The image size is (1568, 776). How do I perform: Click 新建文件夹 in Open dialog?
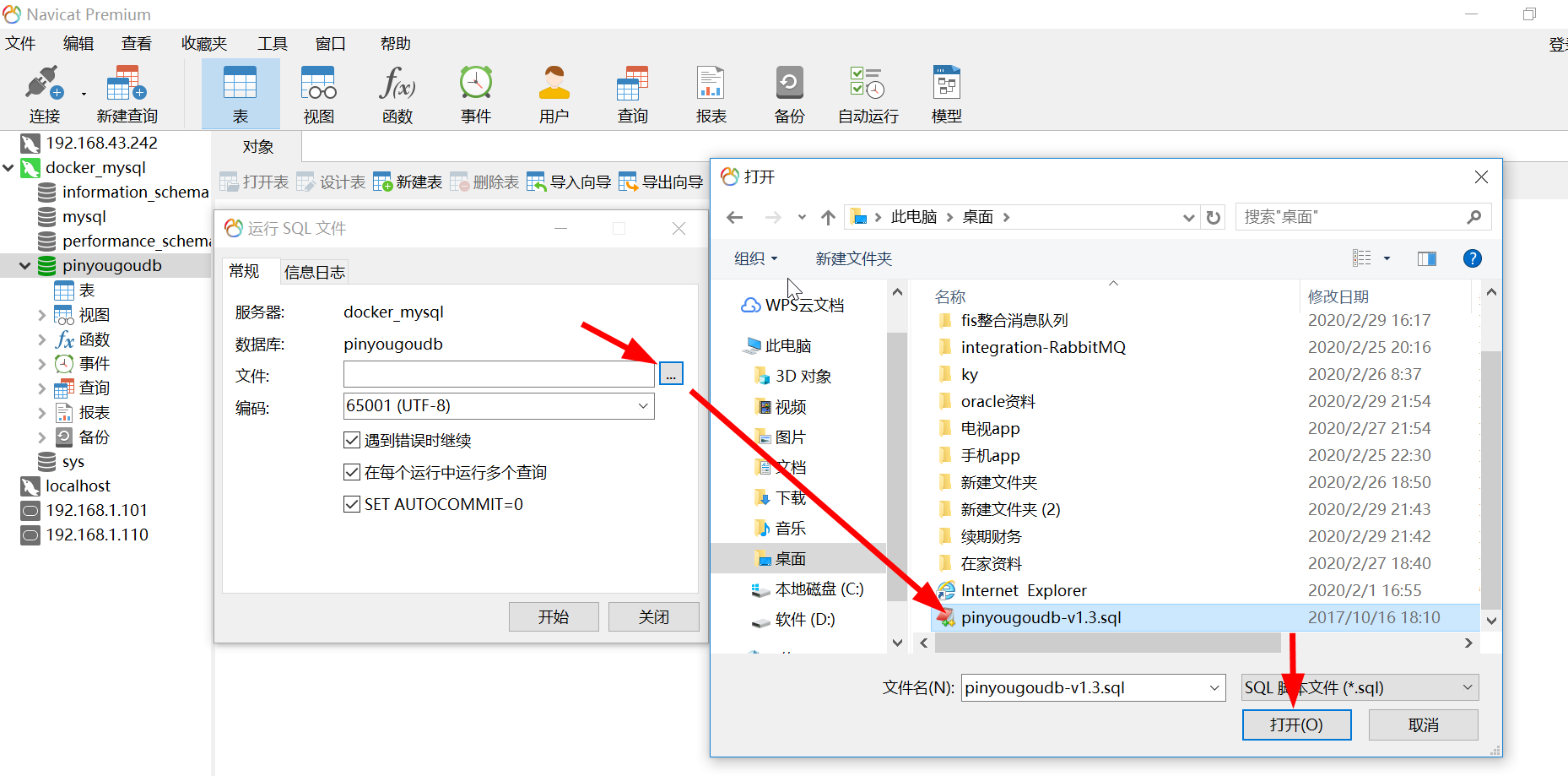[x=854, y=258]
